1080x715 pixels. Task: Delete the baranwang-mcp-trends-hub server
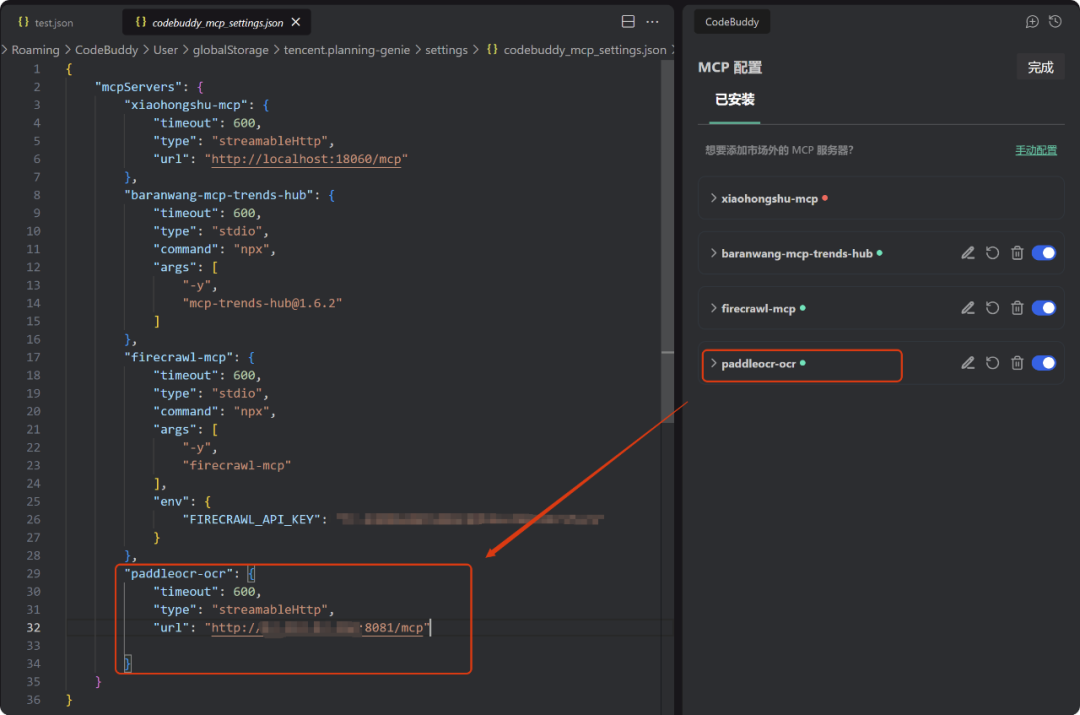click(1017, 253)
